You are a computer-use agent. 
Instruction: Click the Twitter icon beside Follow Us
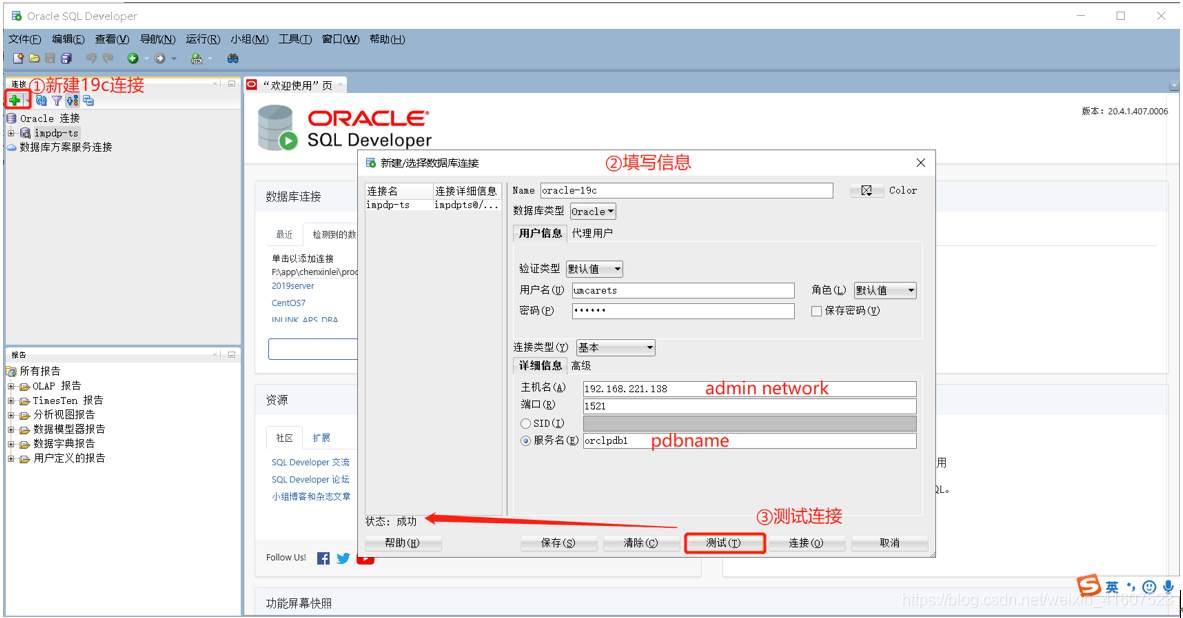(343, 558)
